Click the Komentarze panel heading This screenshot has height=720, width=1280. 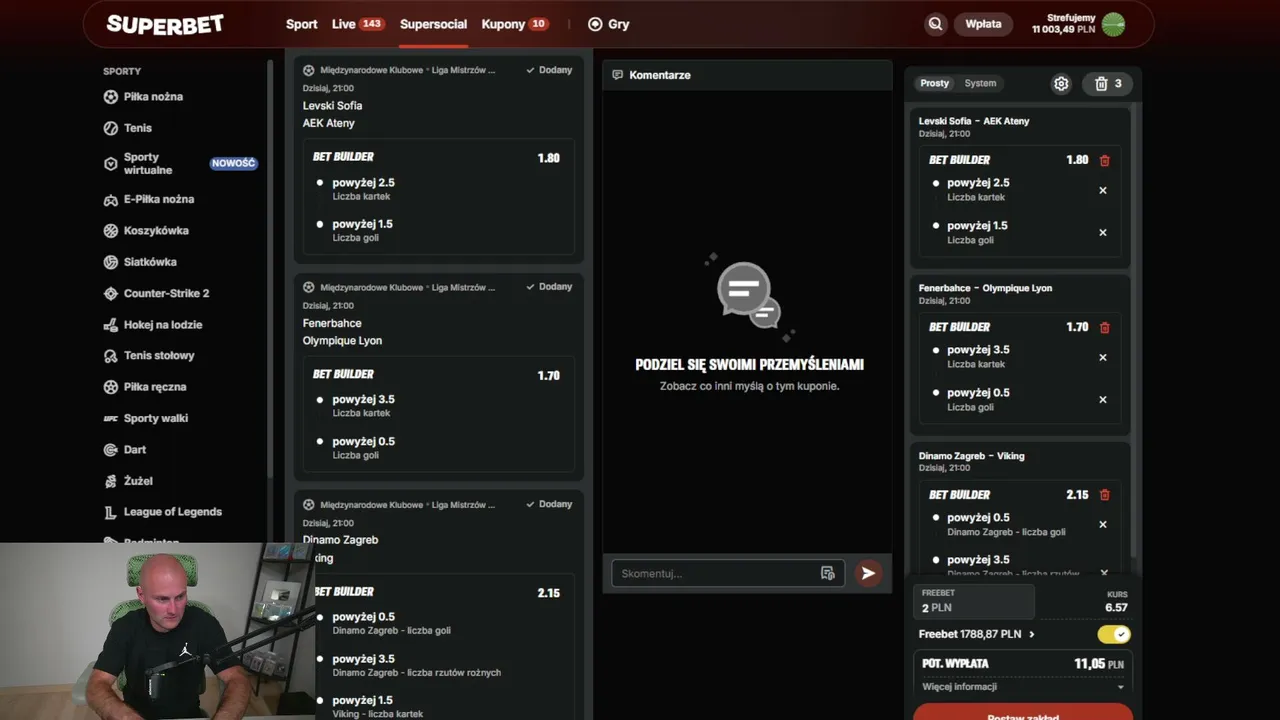click(x=660, y=75)
